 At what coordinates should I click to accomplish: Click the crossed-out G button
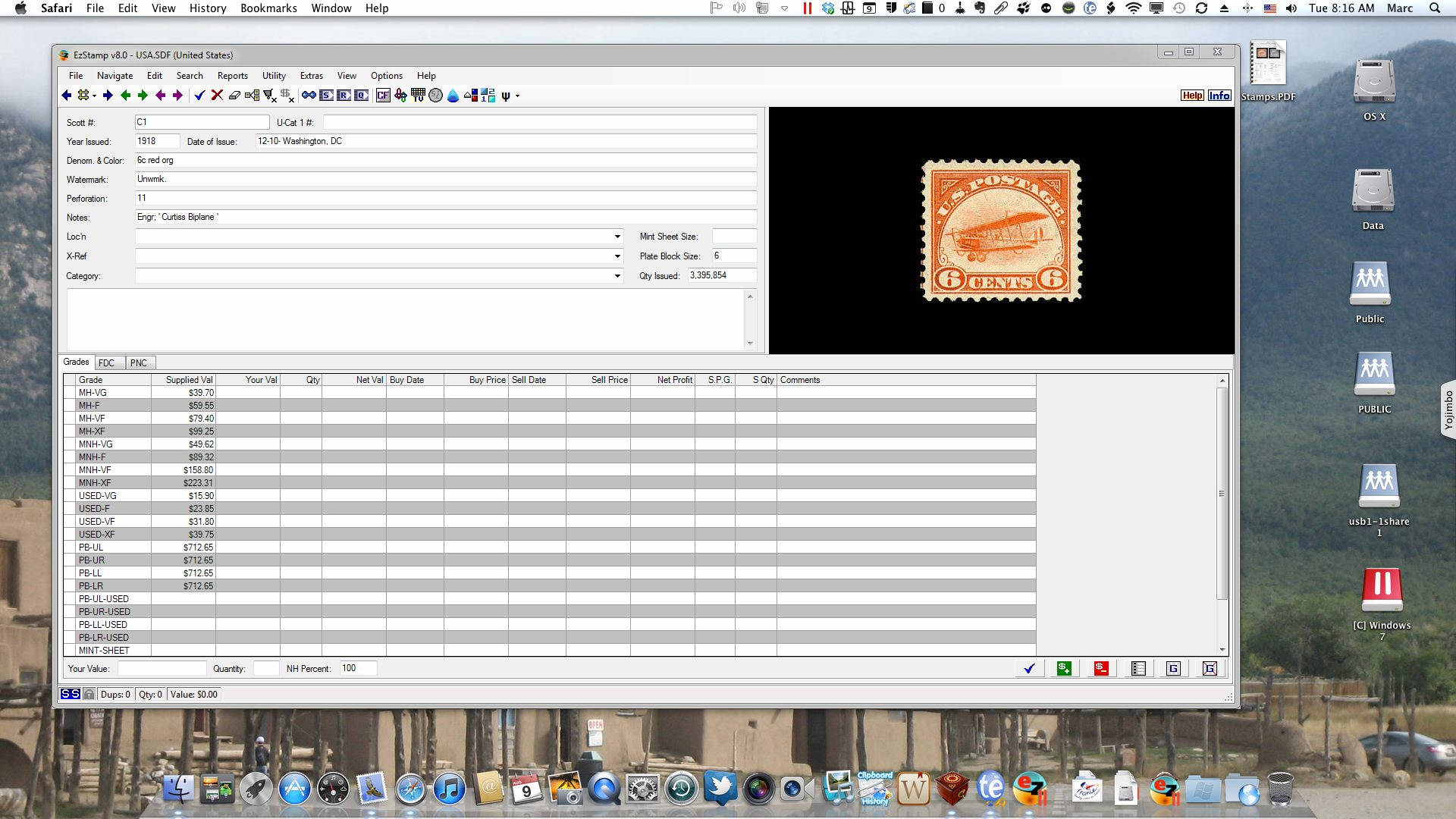(1210, 668)
